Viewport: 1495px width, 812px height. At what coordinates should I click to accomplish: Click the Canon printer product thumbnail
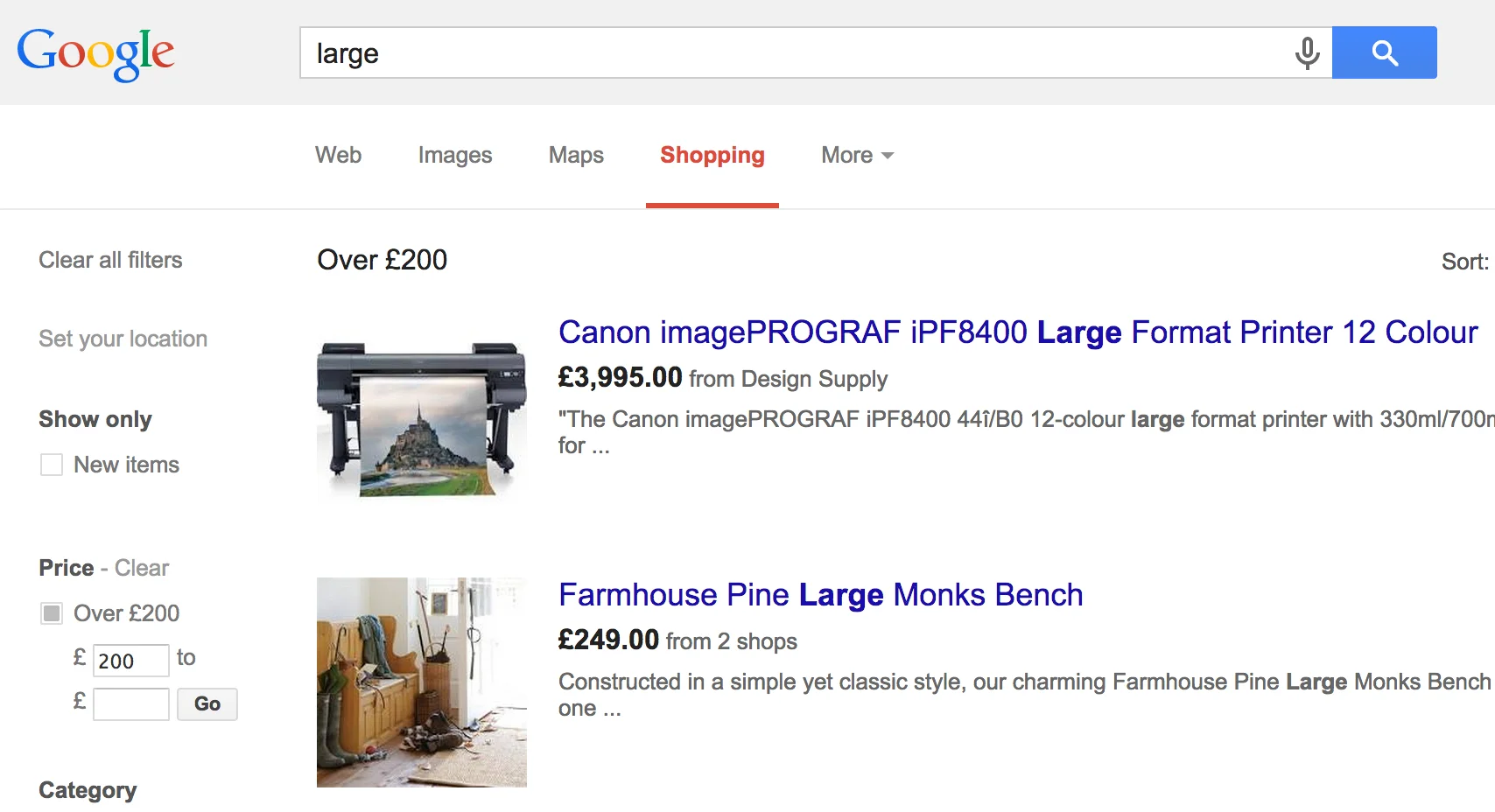click(x=421, y=419)
